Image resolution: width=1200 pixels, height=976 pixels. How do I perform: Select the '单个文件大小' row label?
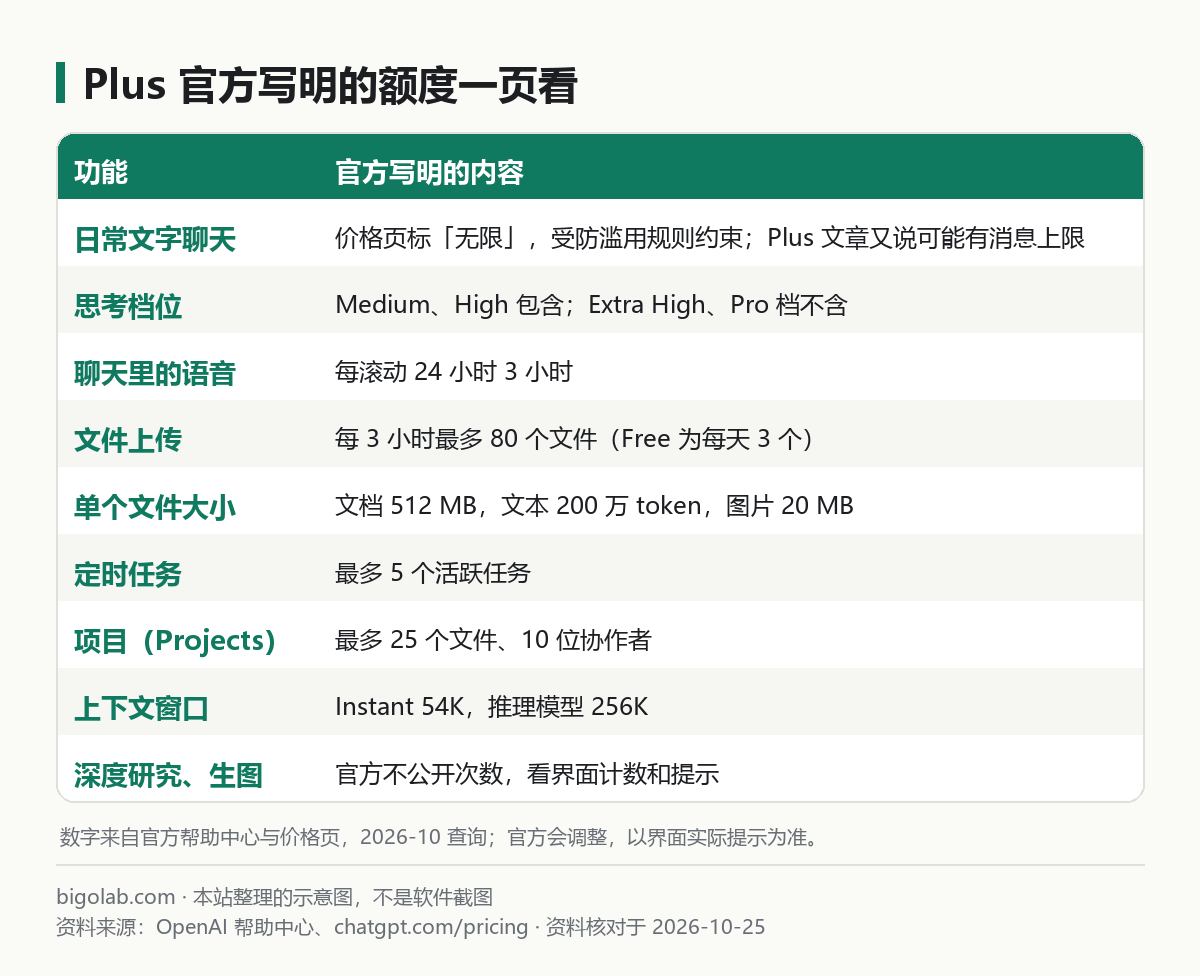(155, 507)
